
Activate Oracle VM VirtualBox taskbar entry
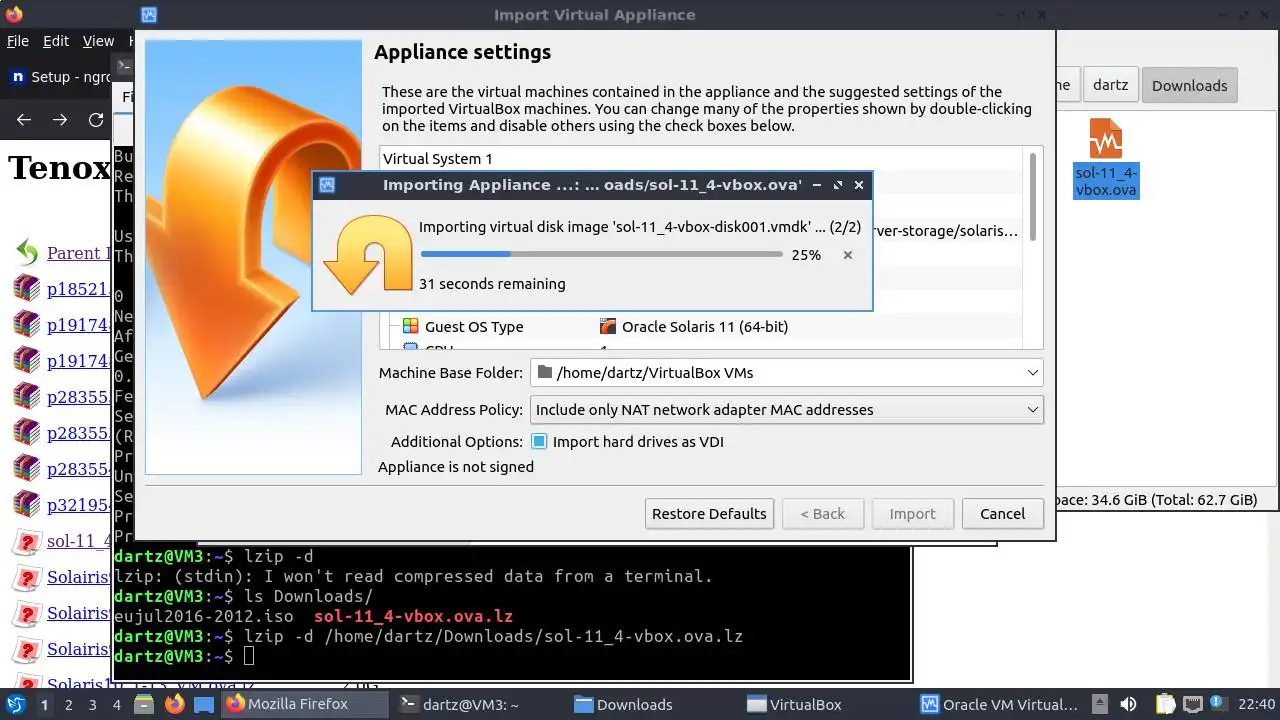point(999,704)
